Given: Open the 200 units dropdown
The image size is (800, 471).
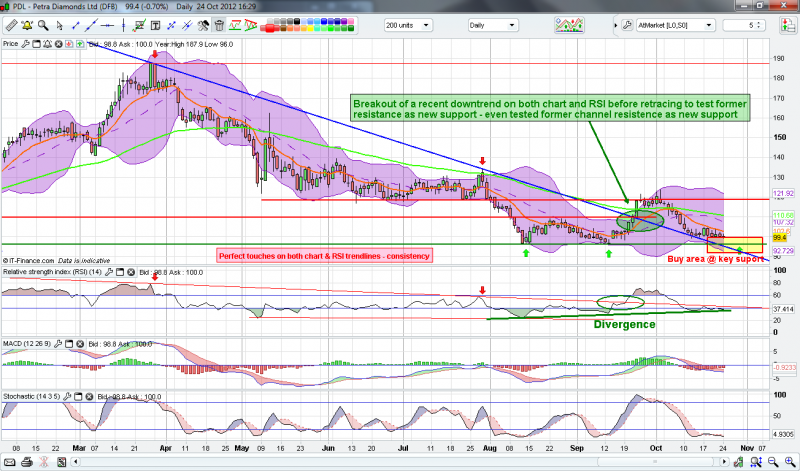Looking at the screenshot, I should click(424, 24).
